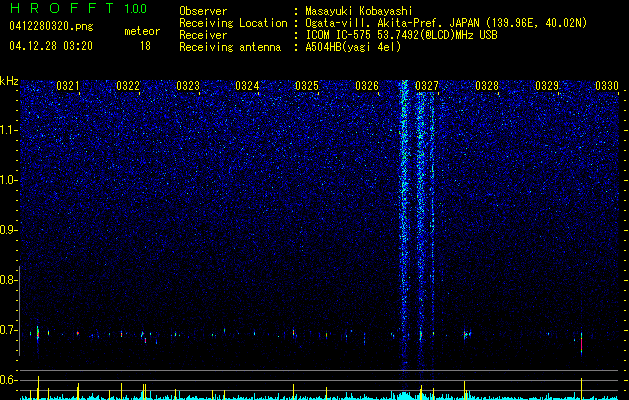Image resolution: width=629 pixels, height=400 pixels.
Task: Click the date stamp 04.12.28 03:20
Action: [x=51, y=46]
